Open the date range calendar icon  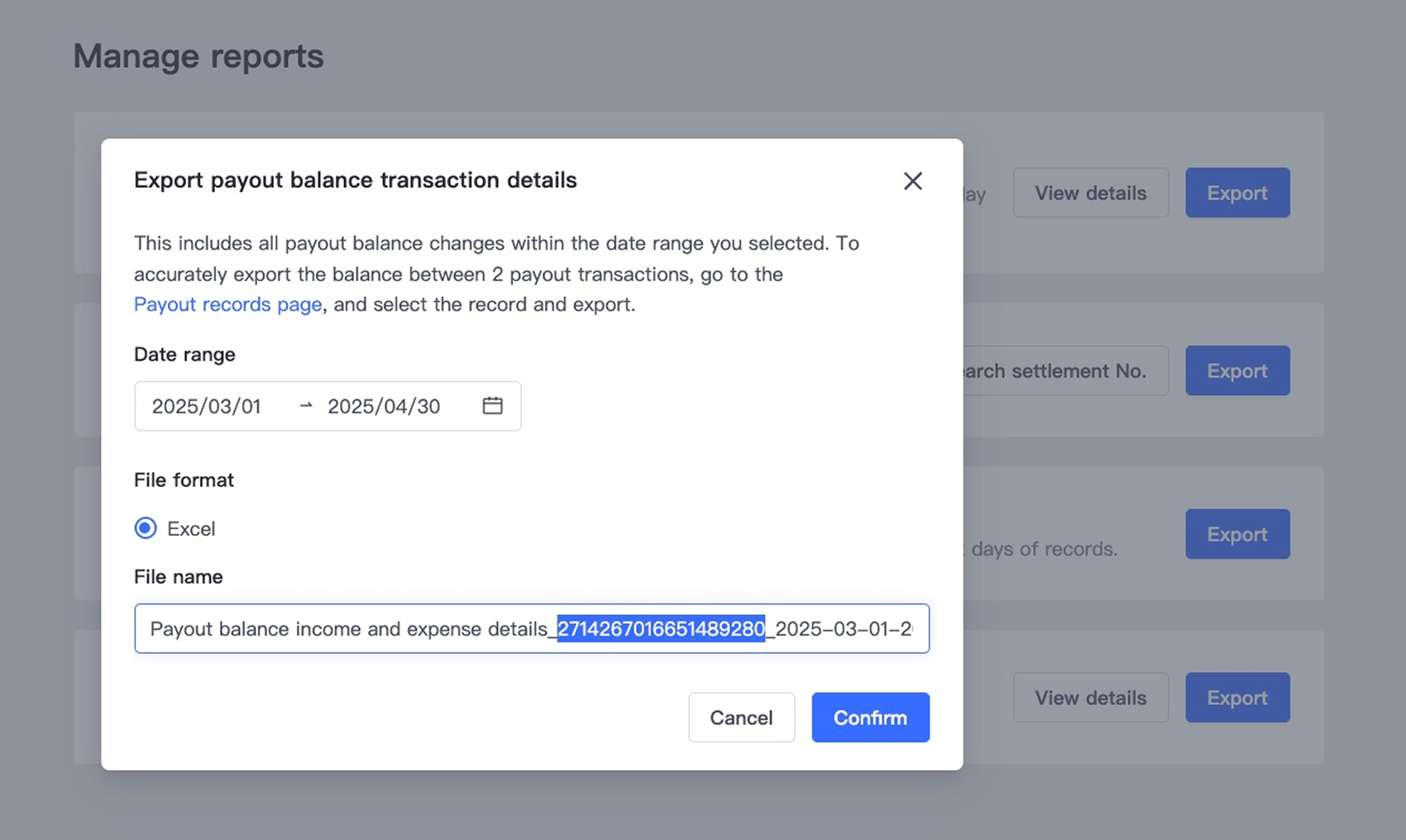tap(492, 406)
